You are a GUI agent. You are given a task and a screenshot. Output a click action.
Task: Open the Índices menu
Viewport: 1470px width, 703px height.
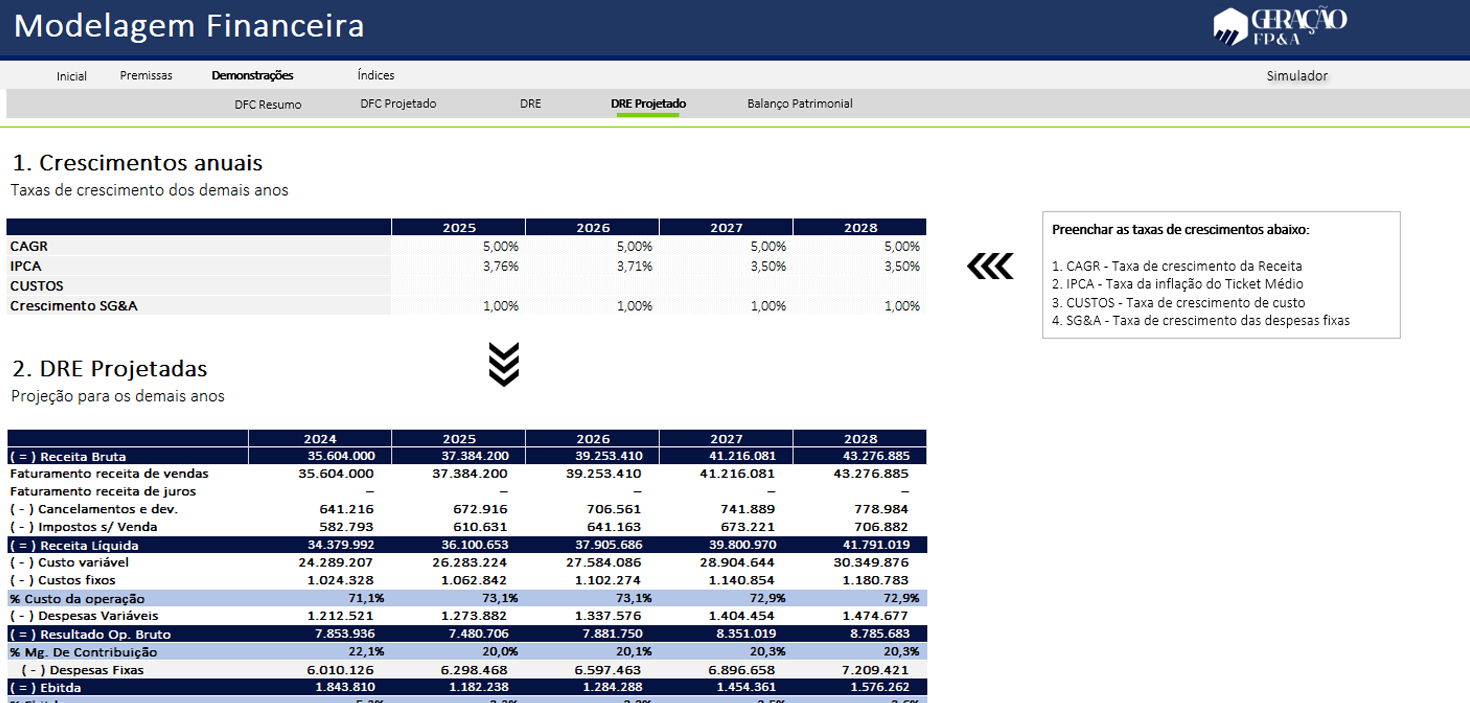point(375,76)
